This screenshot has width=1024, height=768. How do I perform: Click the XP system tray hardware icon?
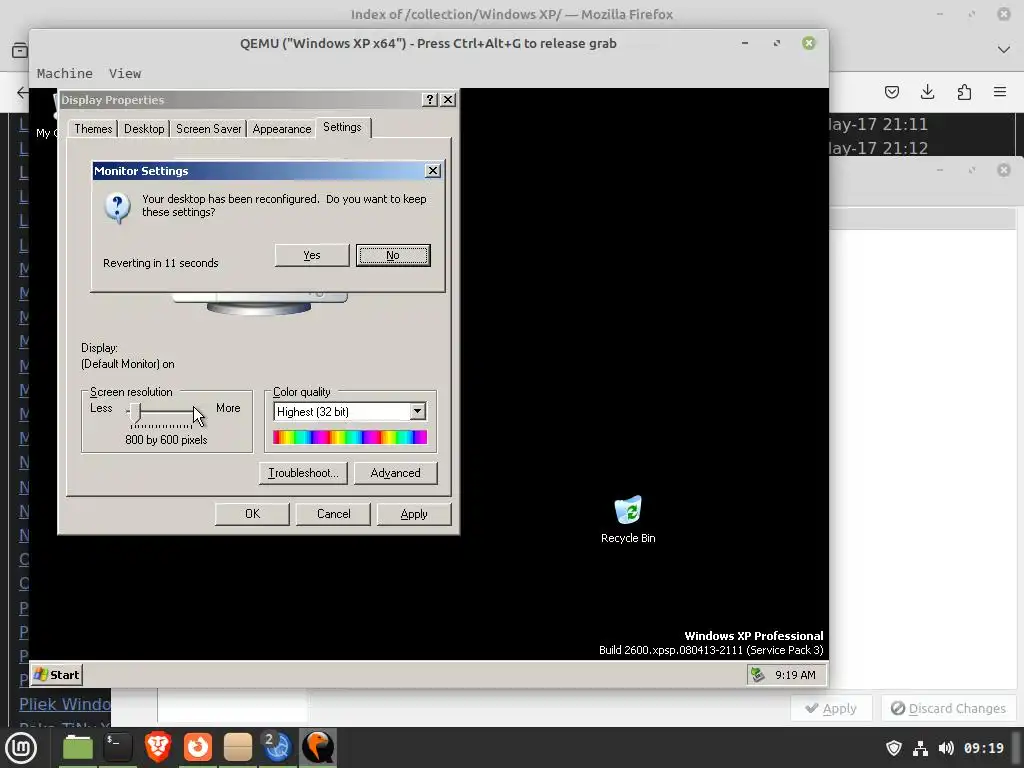(x=758, y=675)
